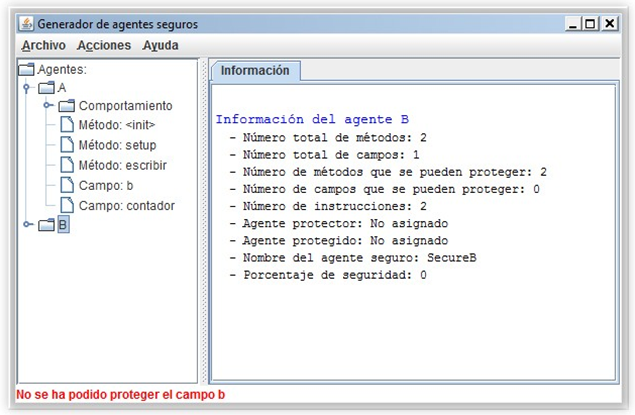The width and height of the screenshot is (635, 415).
Task: Collapse the agent A tree node
Action: (27, 88)
